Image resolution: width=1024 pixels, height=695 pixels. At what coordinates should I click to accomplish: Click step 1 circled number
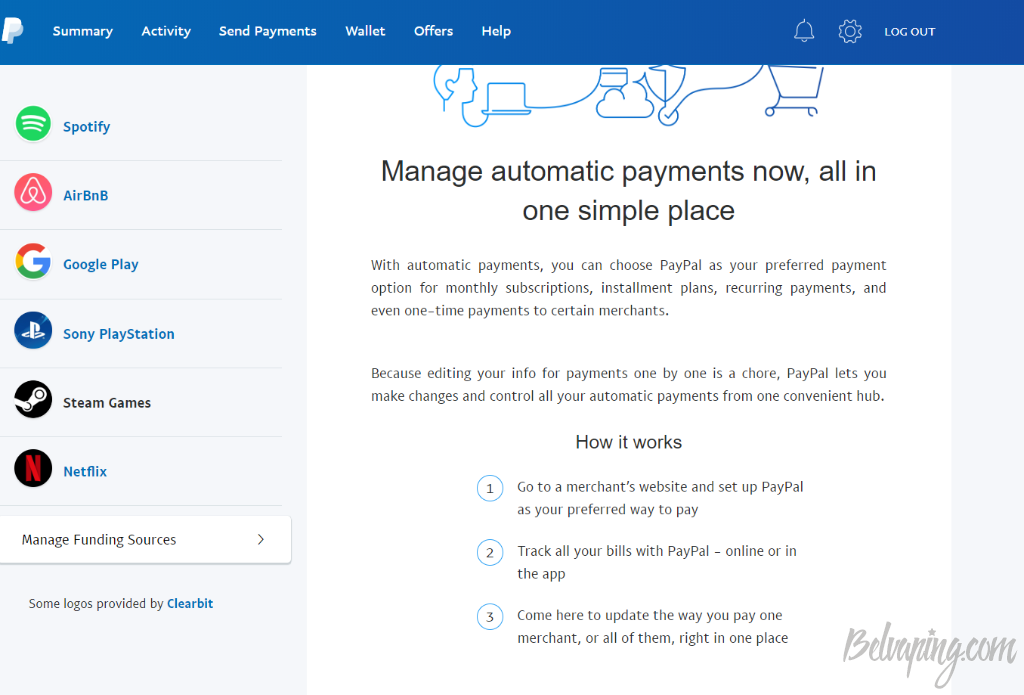pos(490,489)
